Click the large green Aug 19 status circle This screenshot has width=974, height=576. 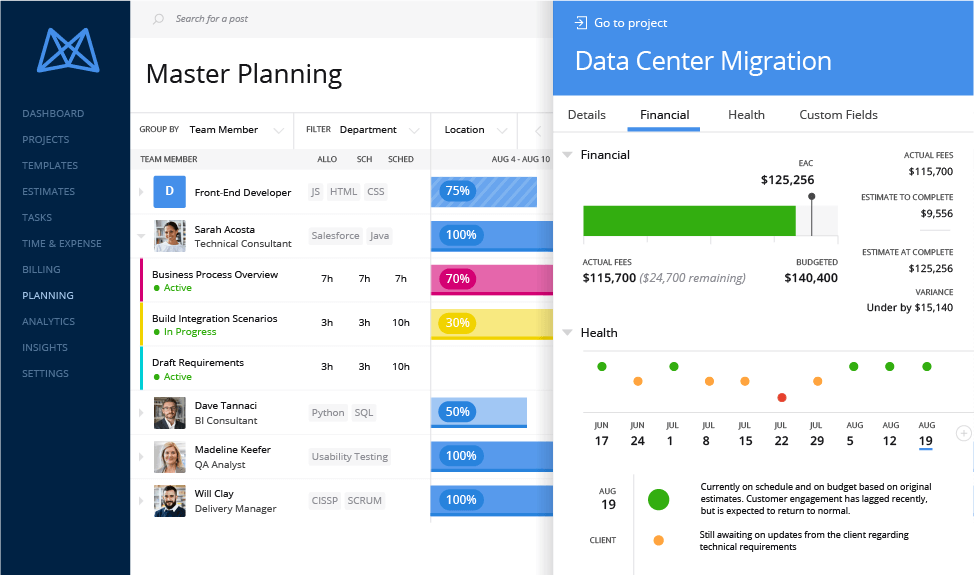[658, 500]
